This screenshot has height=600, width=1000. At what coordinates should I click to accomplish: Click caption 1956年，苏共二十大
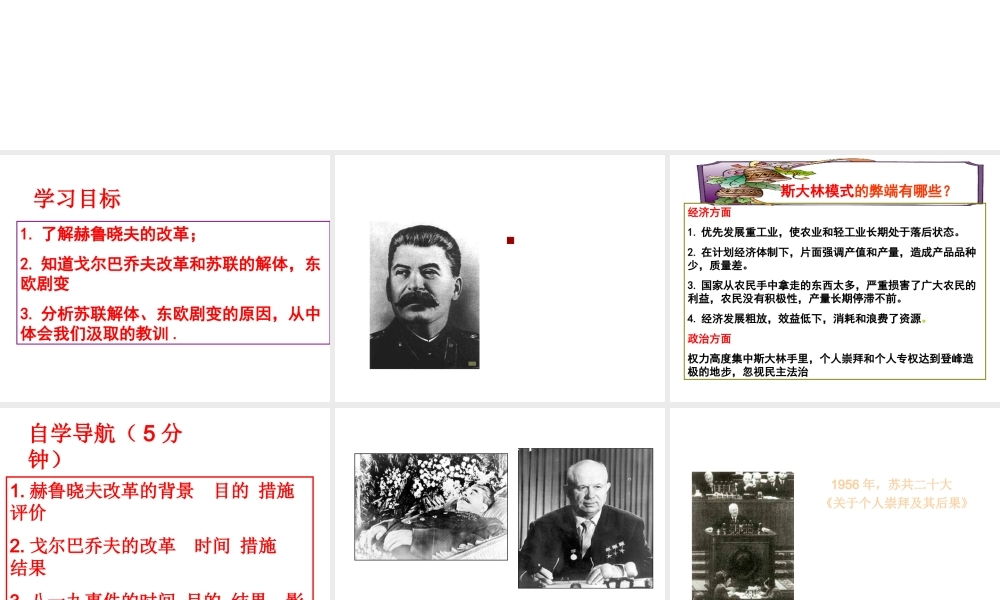click(891, 485)
